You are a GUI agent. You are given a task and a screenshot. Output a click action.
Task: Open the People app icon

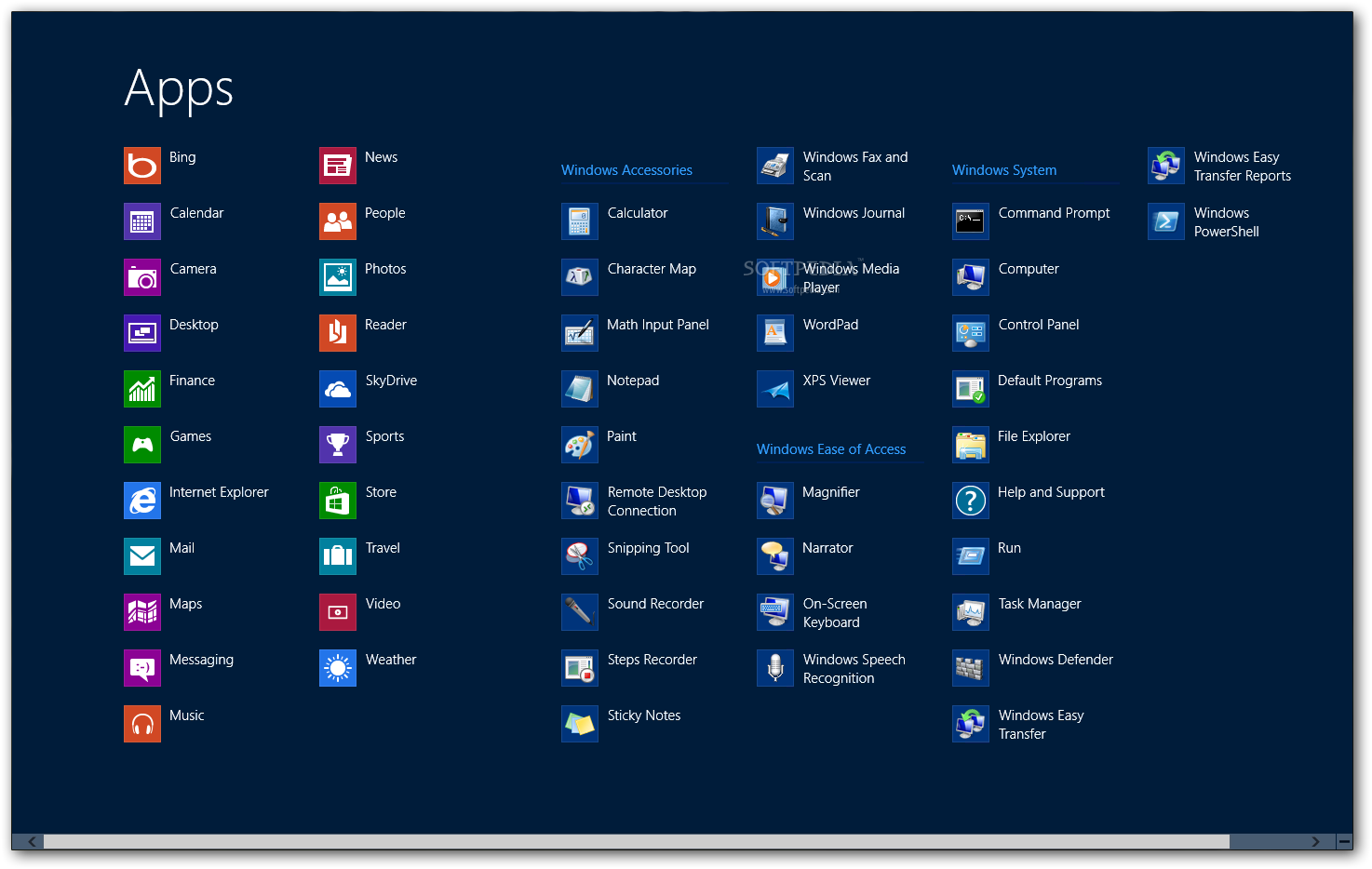(x=338, y=221)
